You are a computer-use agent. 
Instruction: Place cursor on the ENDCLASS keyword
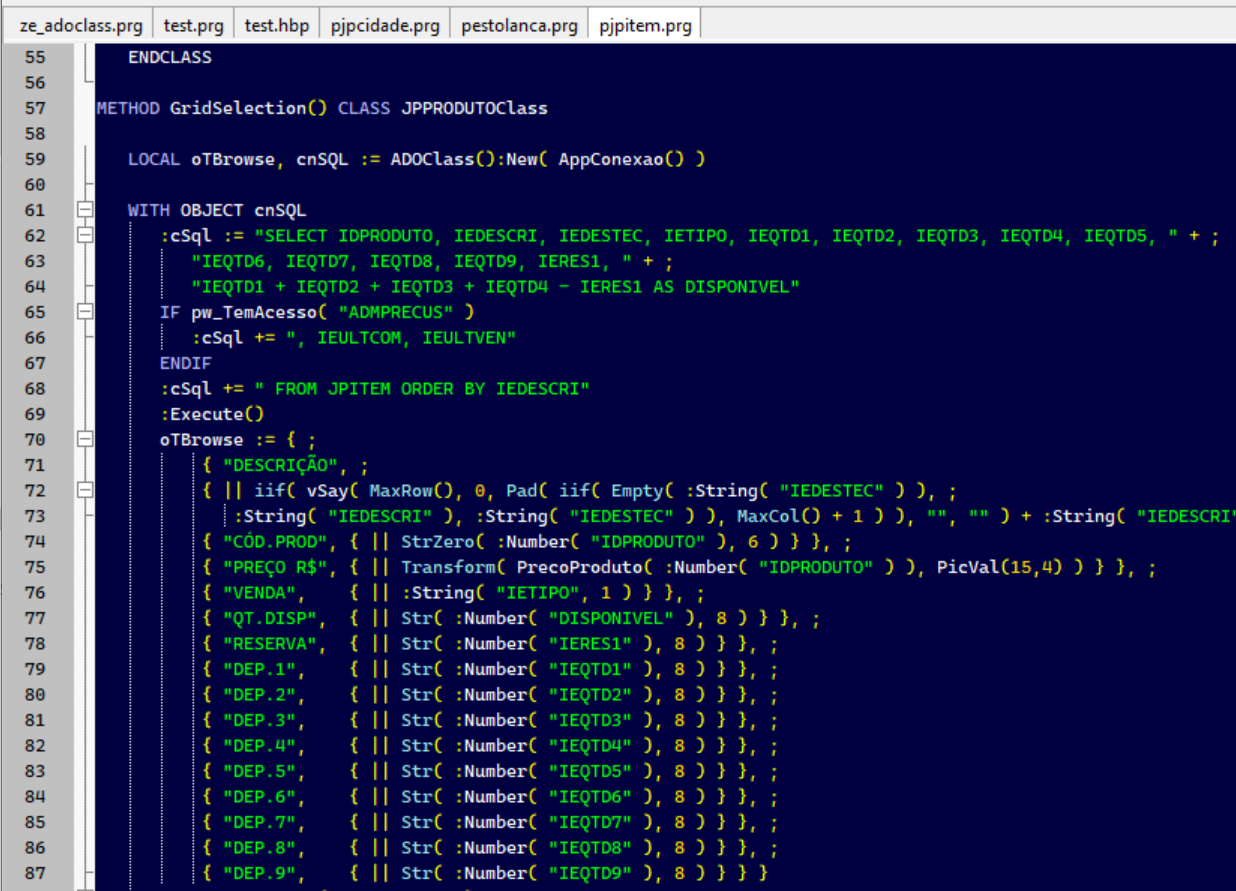pos(169,57)
